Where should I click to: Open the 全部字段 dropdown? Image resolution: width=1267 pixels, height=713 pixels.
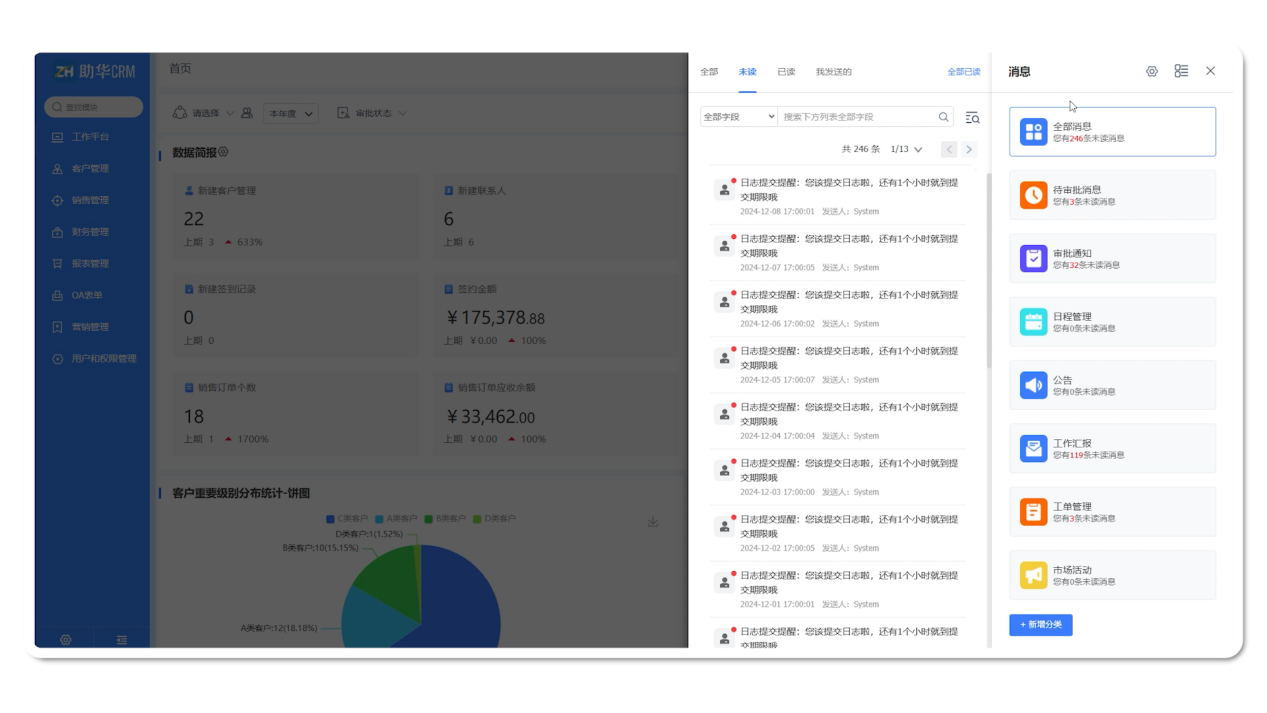tap(738, 117)
